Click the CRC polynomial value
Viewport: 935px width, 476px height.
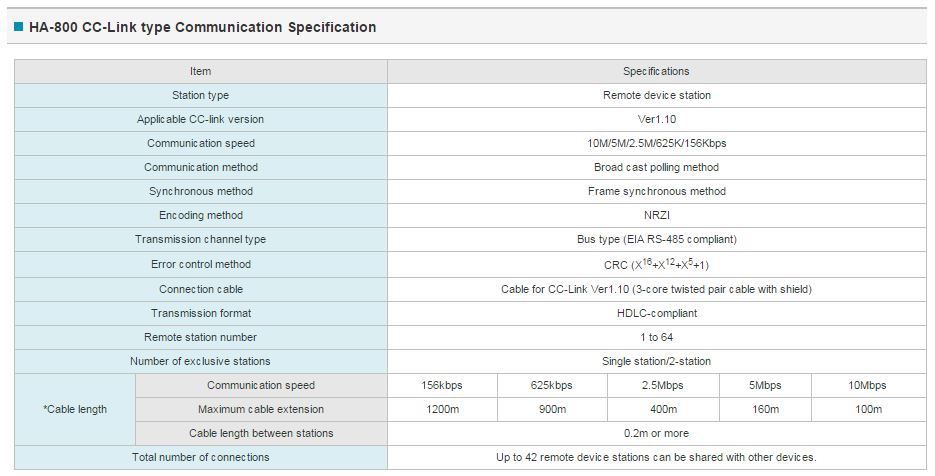pos(657,264)
